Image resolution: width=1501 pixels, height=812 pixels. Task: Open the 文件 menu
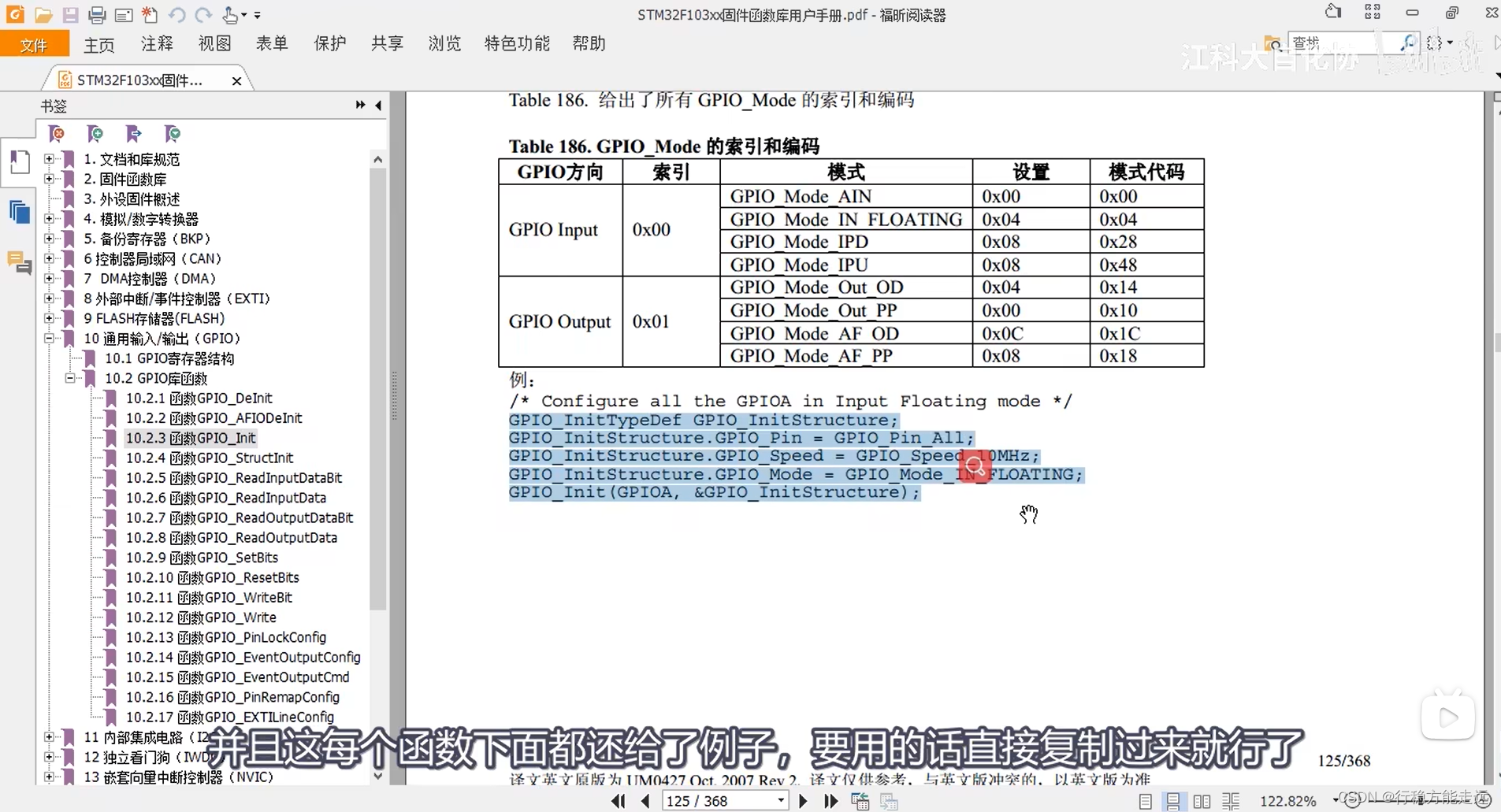click(34, 44)
